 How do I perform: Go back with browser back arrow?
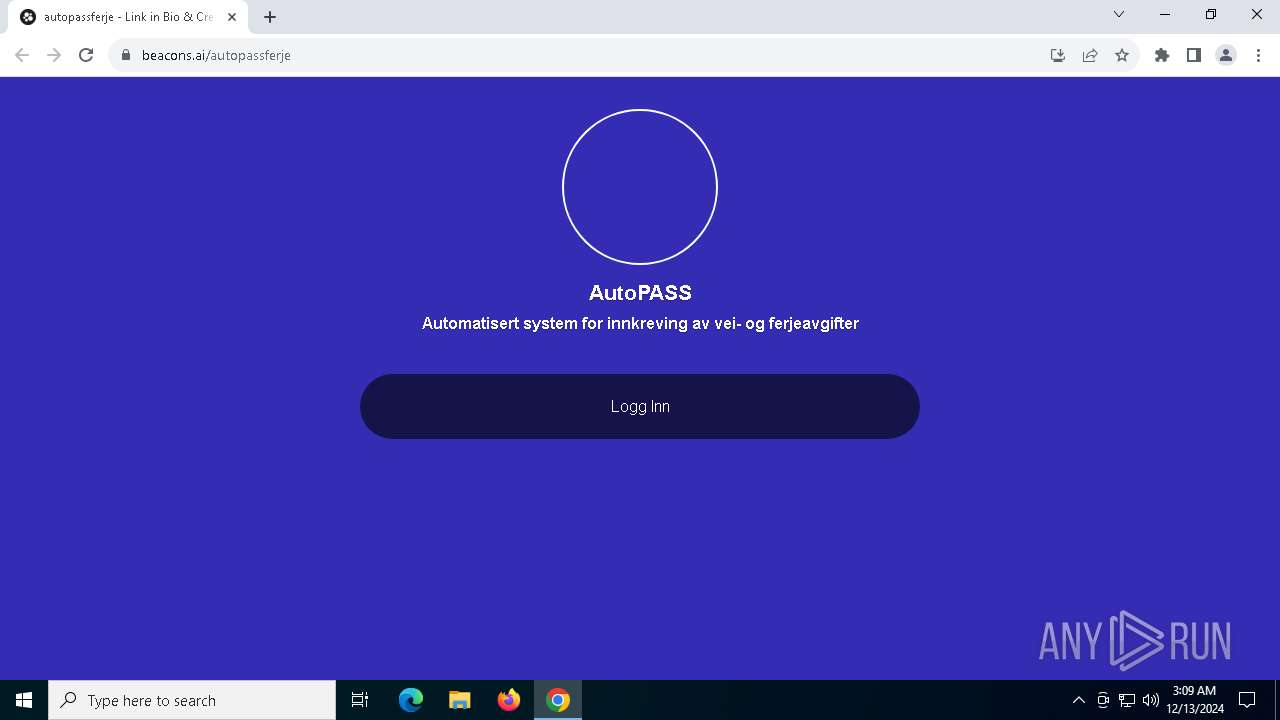pos(22,55)
